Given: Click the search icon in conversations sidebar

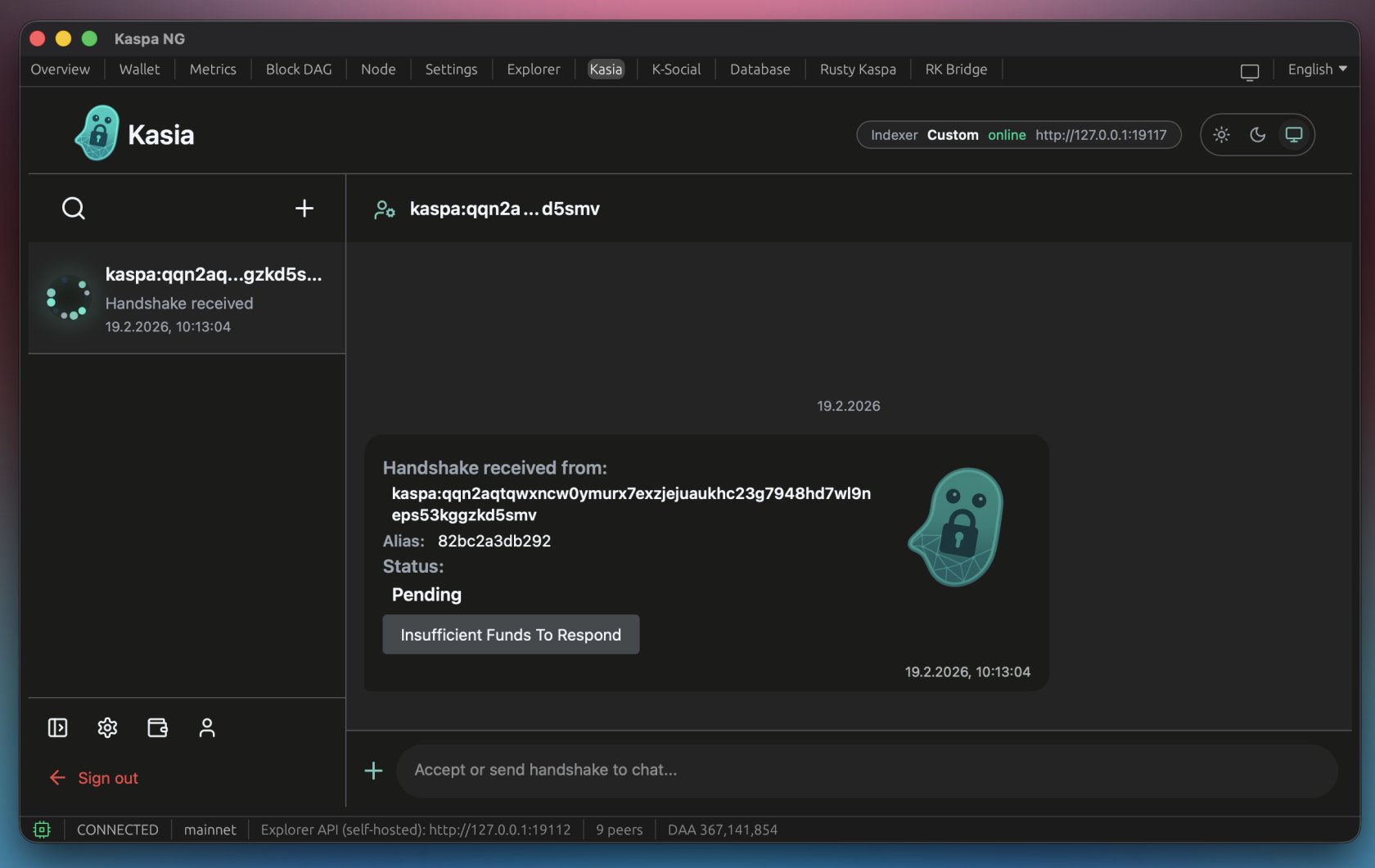Looking at the screenshot, I should pyautogui.click(x=74, y=209).
